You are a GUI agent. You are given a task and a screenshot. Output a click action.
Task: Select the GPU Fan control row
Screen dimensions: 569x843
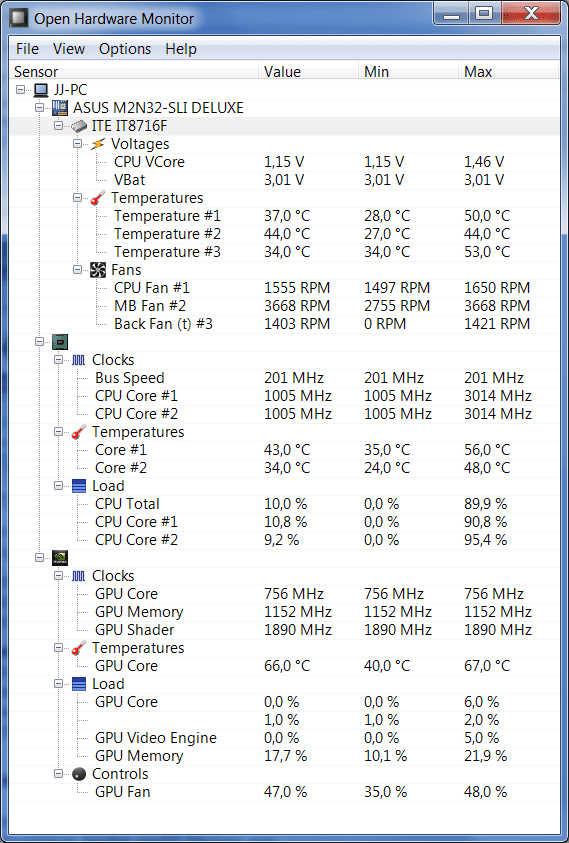(x=284, y=792)
